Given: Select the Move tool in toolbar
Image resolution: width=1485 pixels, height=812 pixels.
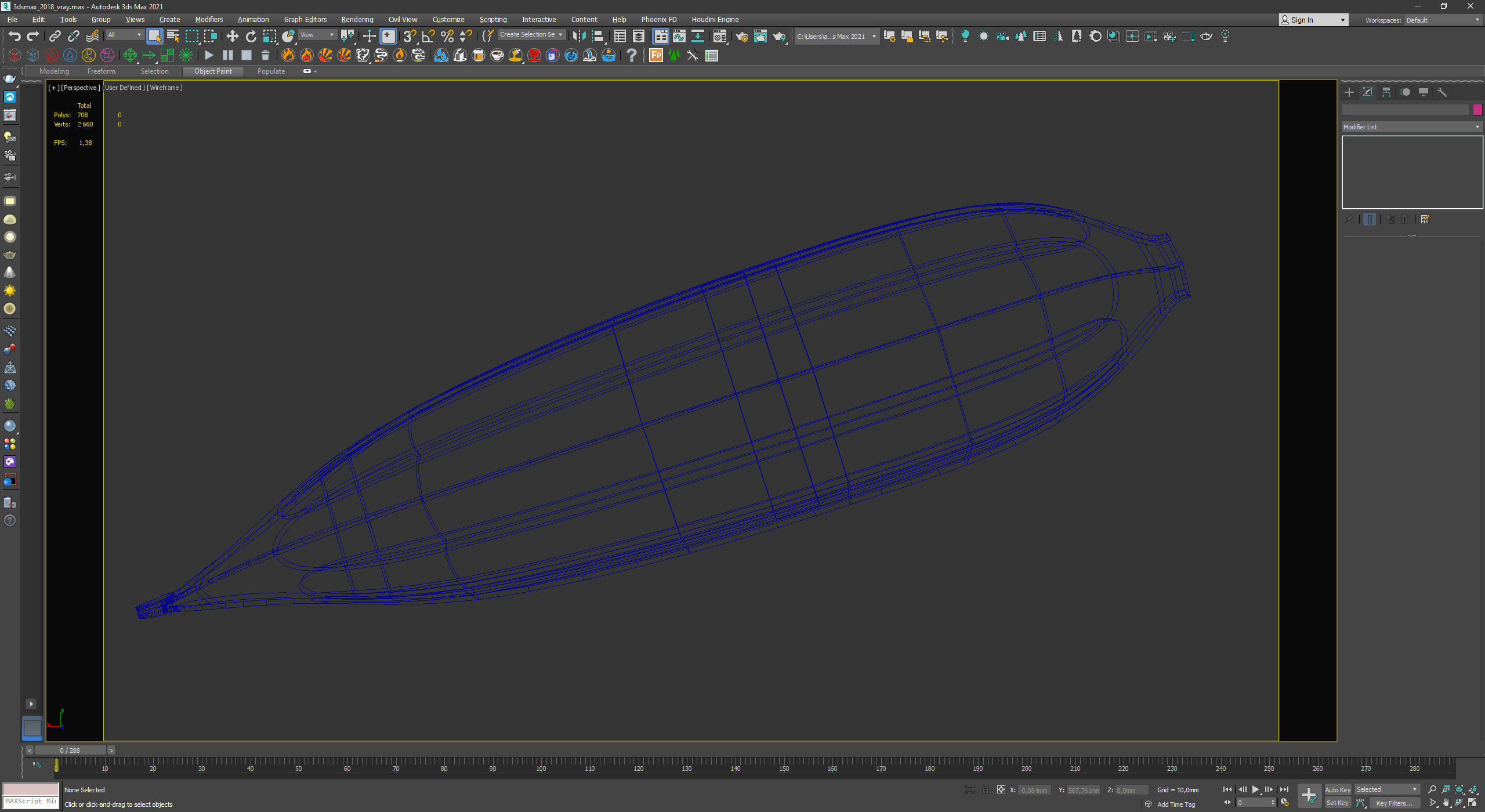Looking at the screenshot, I should pyautogui.click(x=232, y=37).
